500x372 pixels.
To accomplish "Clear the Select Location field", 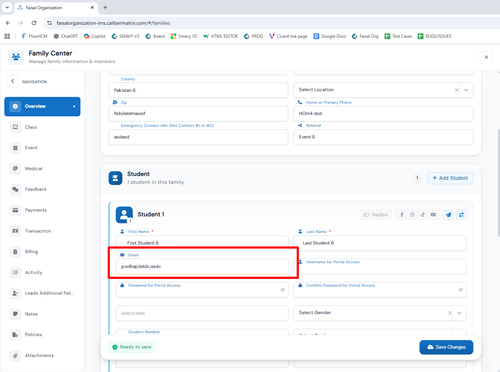I will pos(457,90).
